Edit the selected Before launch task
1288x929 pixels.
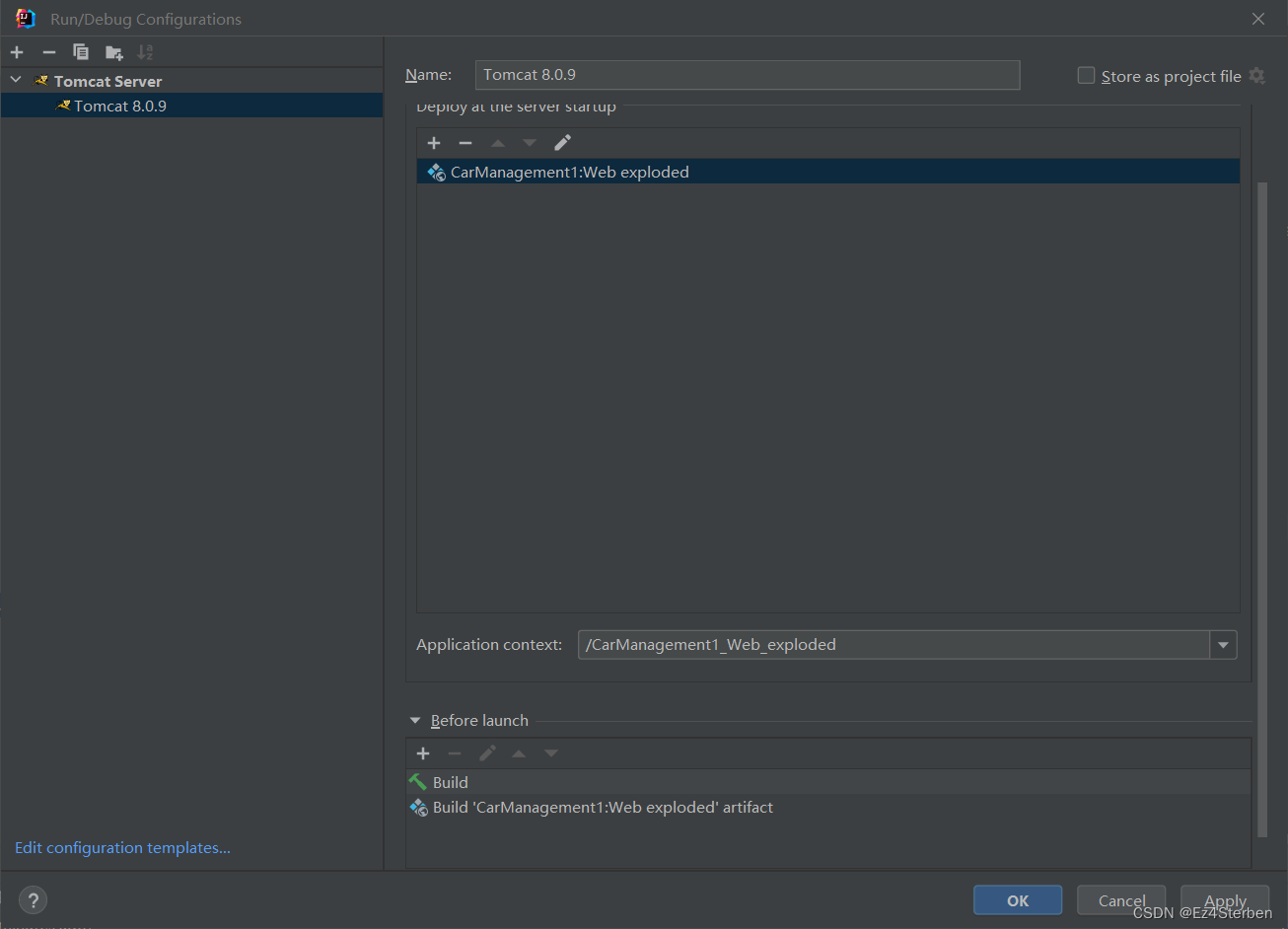[487, 753]
